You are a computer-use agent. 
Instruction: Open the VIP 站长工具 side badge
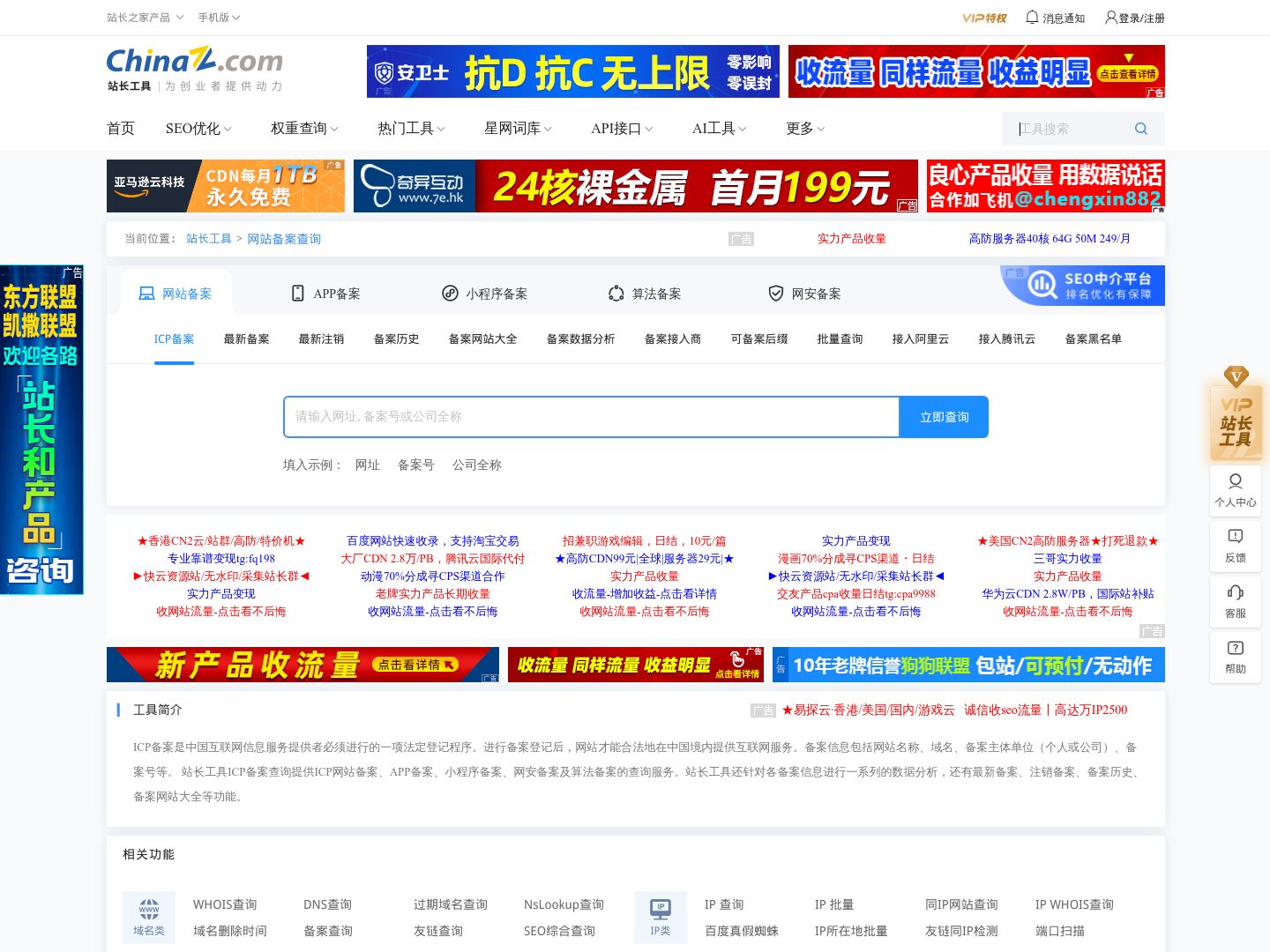pos(1236,414)
